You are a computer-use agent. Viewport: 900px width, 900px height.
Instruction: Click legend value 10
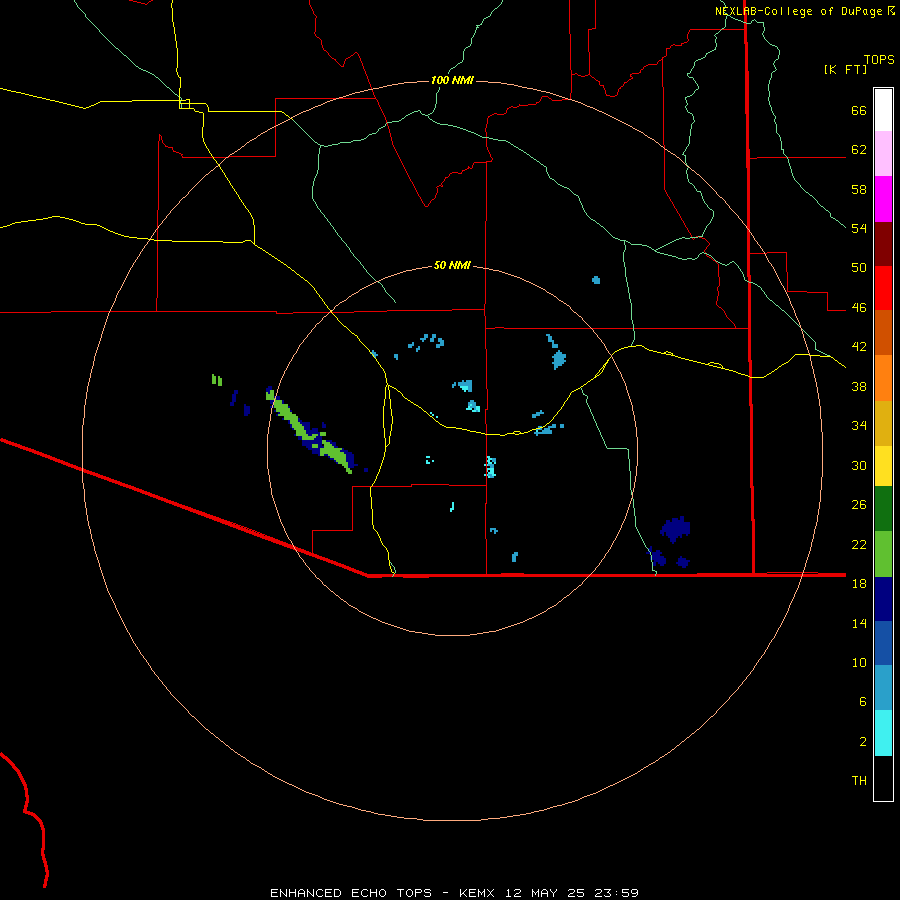click(859, 662)
